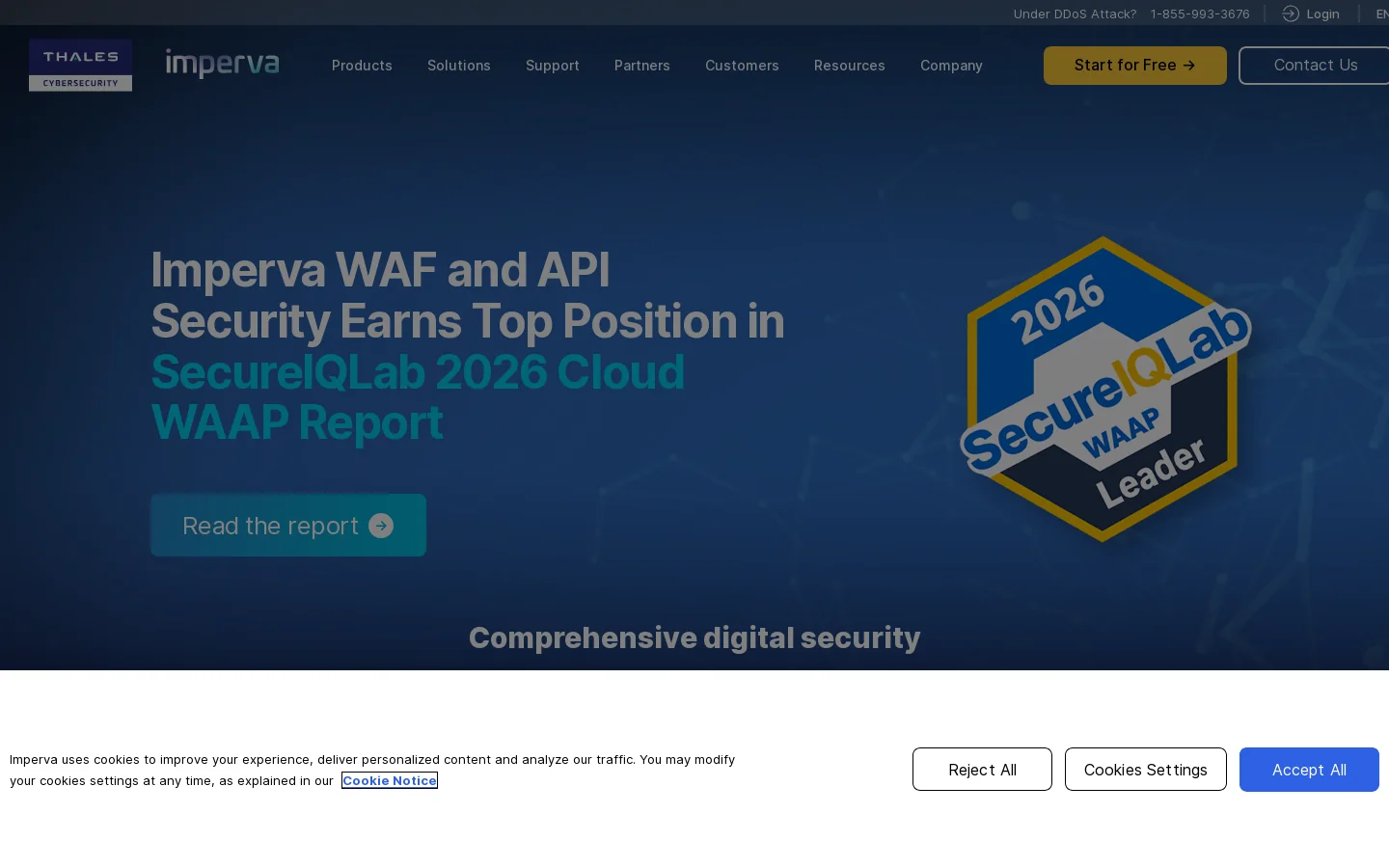The width and height of the screenshot is (1389, 868).
Task: Click the SecureIQLab 2026 Cloud WAAP Report heading
Action: click(418, 397)
